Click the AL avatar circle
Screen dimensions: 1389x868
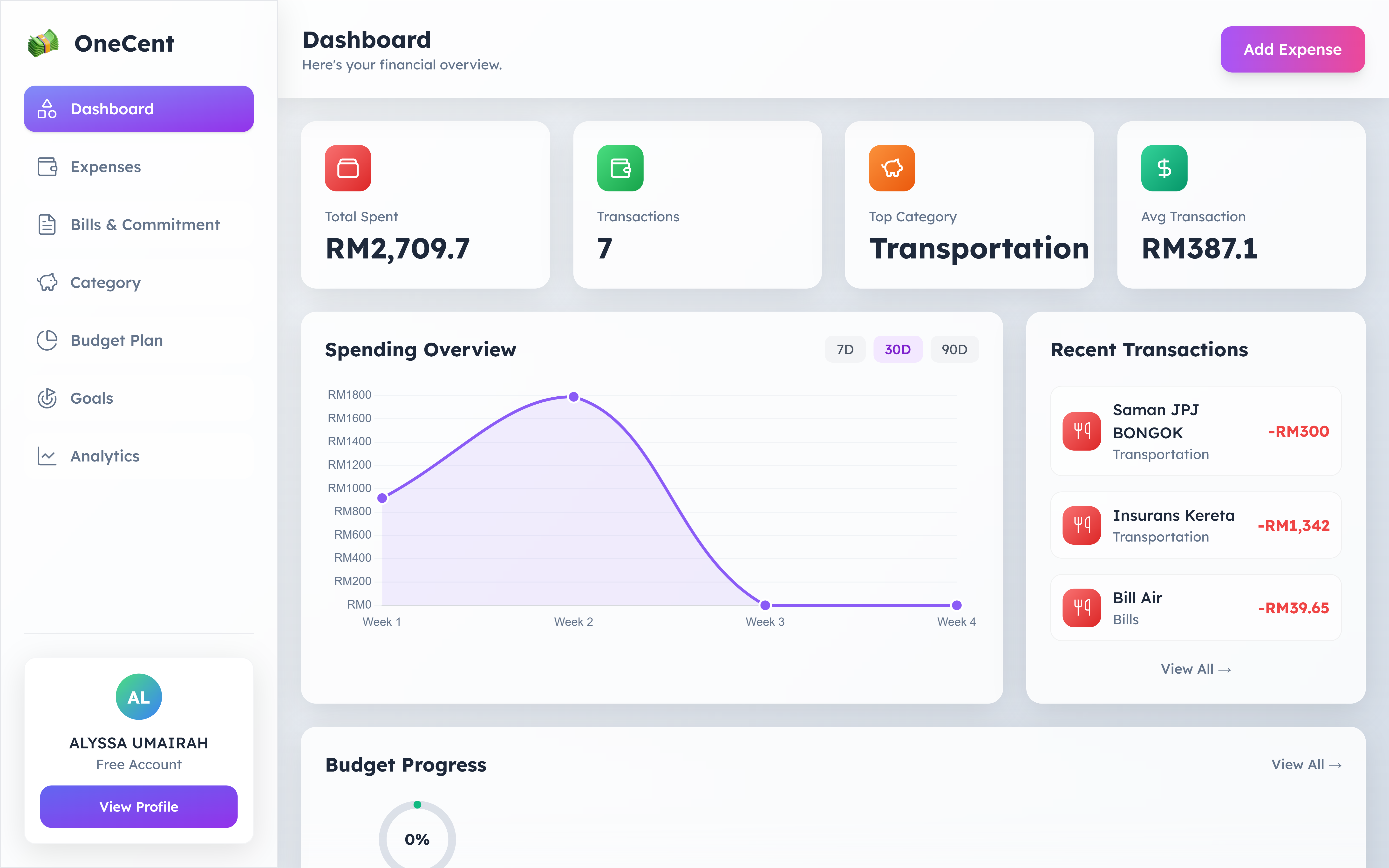(139, 697)
